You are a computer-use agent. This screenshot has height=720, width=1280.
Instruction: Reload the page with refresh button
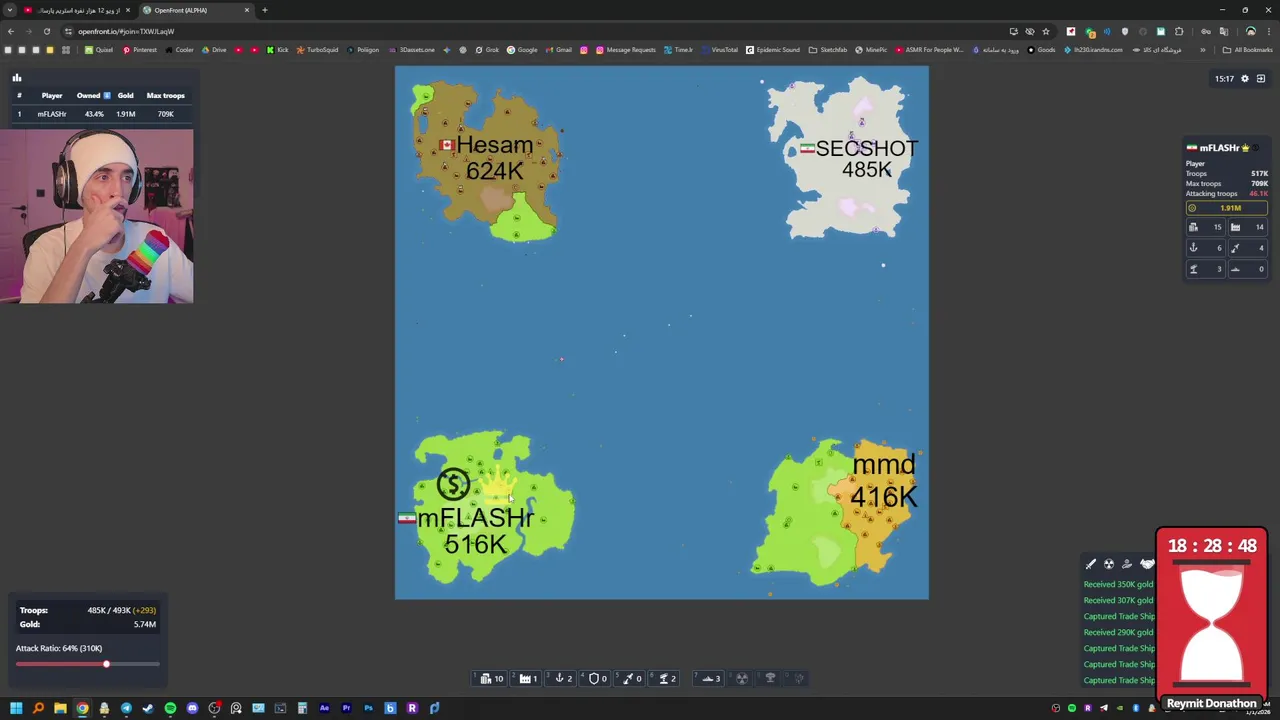click(x=46, y=31)
